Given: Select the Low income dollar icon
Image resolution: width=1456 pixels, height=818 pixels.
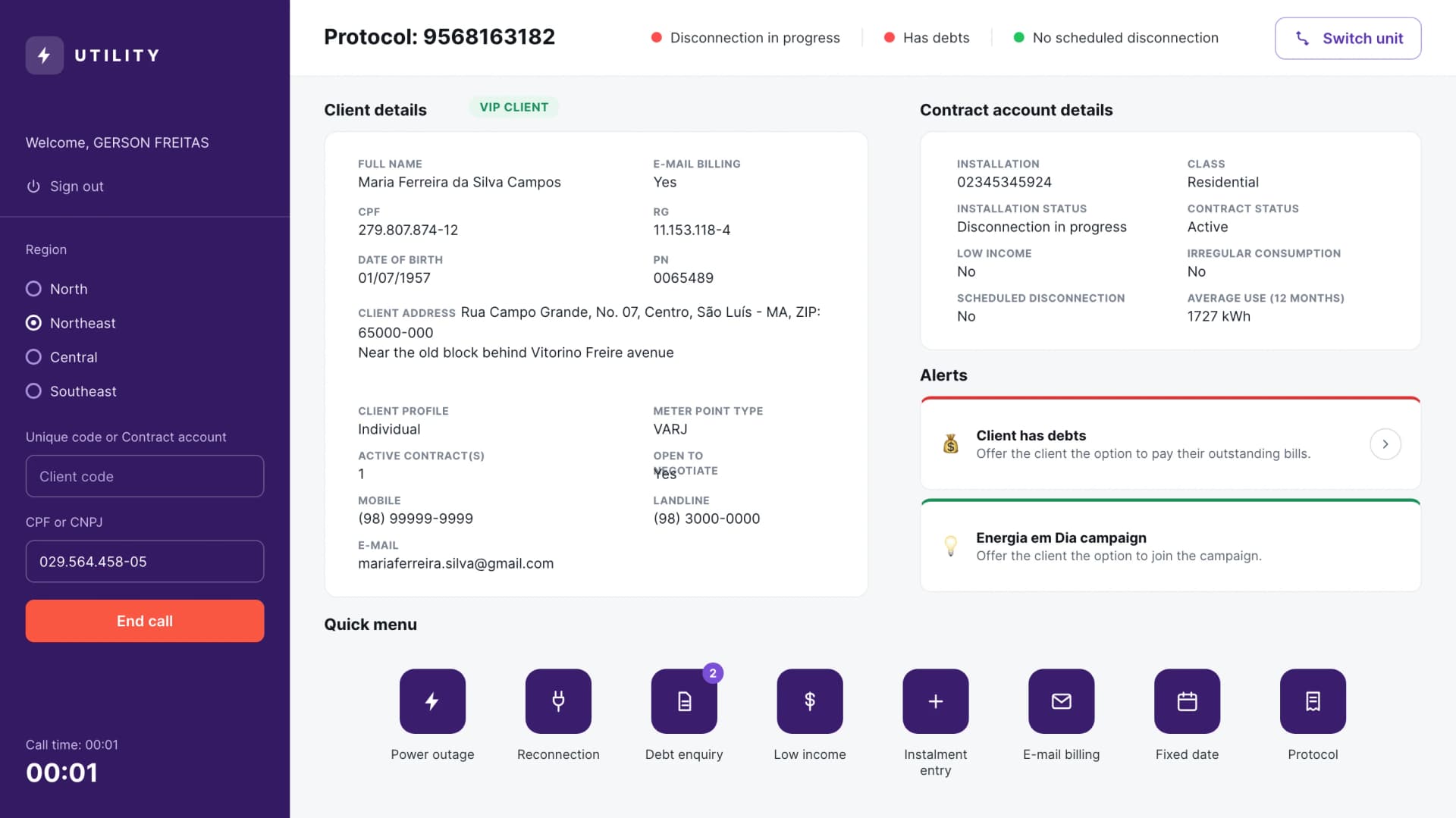Looking at the screenshot, I should 810,700.
